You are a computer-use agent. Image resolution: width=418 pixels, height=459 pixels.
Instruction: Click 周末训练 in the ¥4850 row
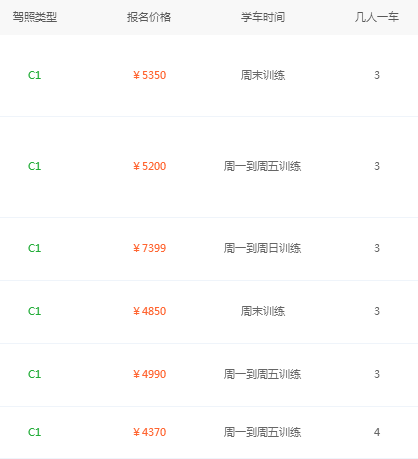coord(263,311)
